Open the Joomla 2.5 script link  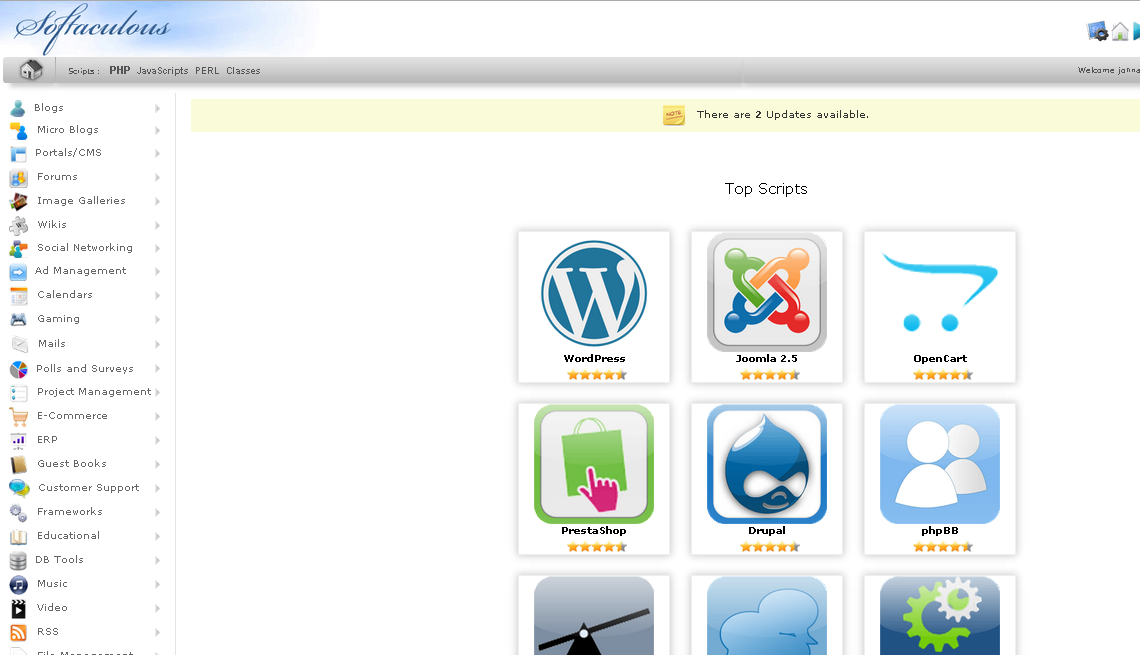click(x=766, y=358)
